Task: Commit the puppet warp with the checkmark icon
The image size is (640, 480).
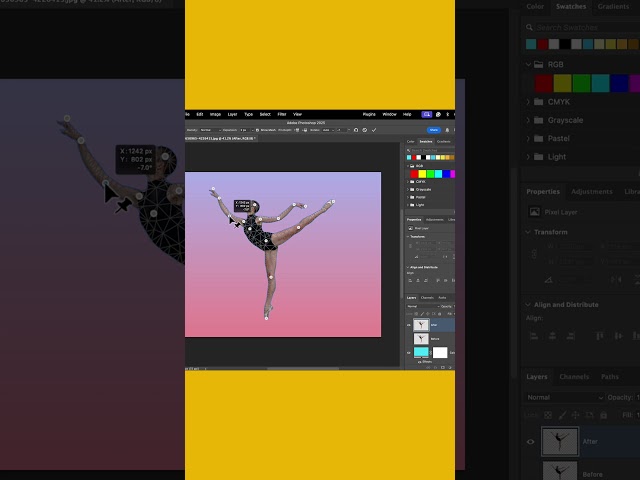Action: 374,130
